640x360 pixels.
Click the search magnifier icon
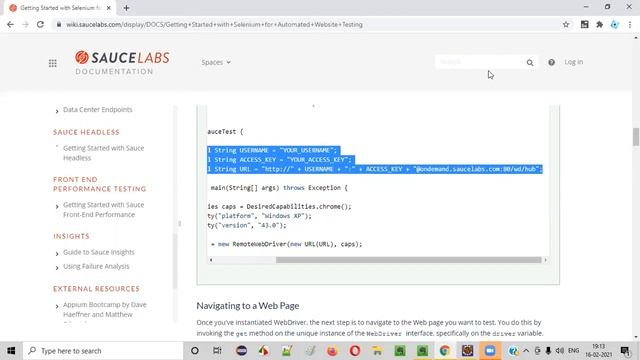coord(530,62)
